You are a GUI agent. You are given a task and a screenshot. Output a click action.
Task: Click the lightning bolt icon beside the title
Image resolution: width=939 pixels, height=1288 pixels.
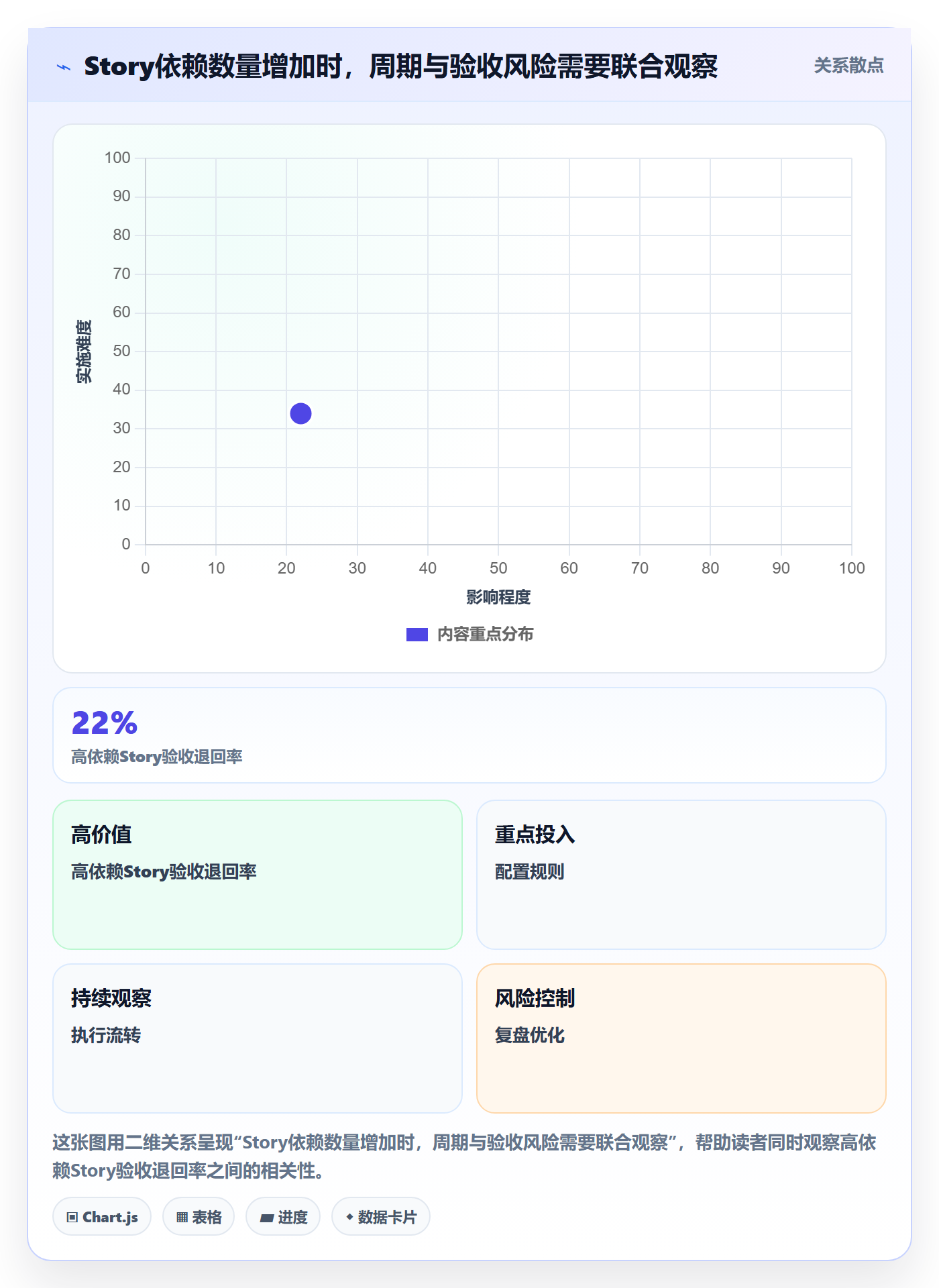click(x=64, y=67)
